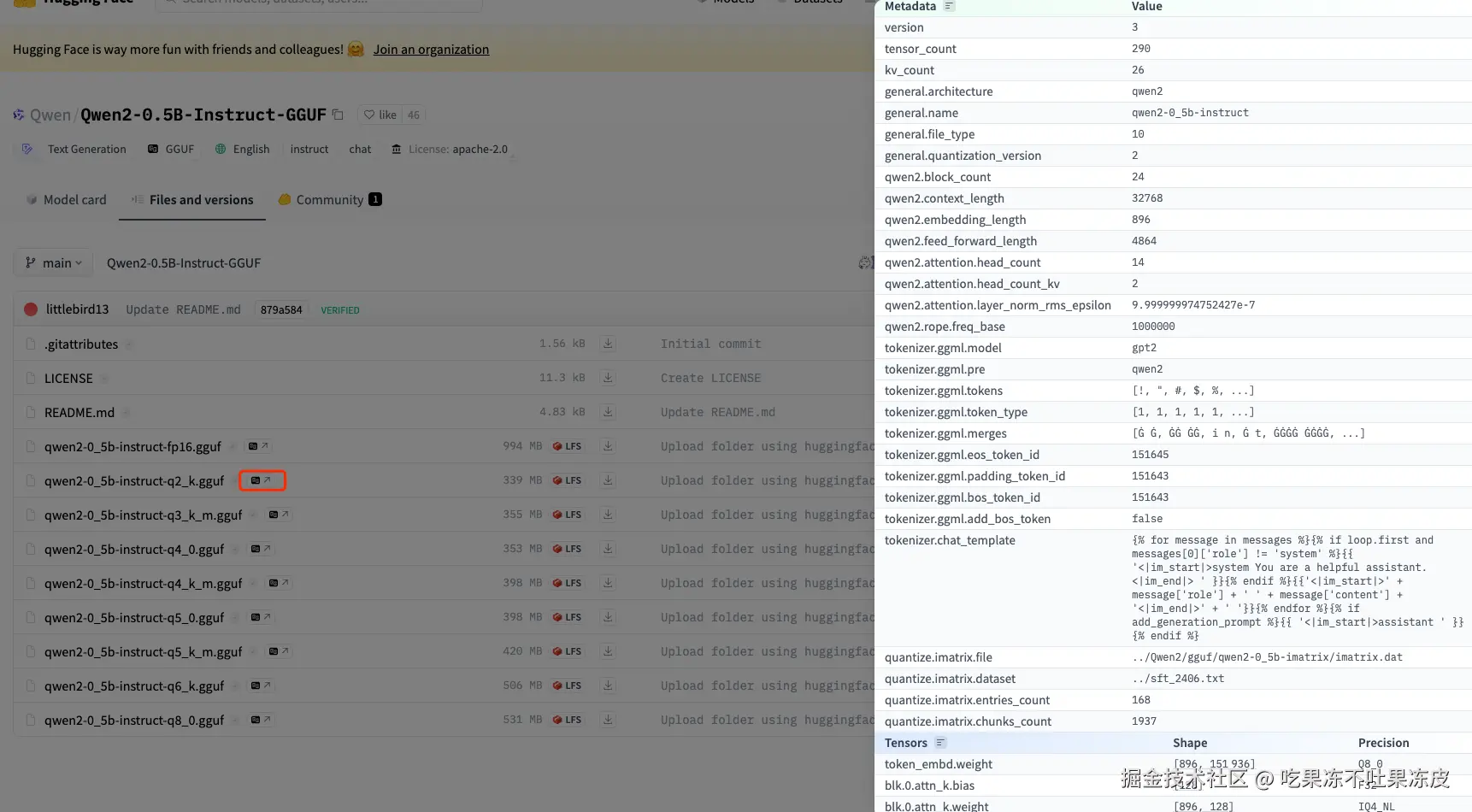Copy the Qwen2-0.5B-Instruct-GGUF model name
The width and height of the screenshot is (1472, 812).
(x=338, y=115)
